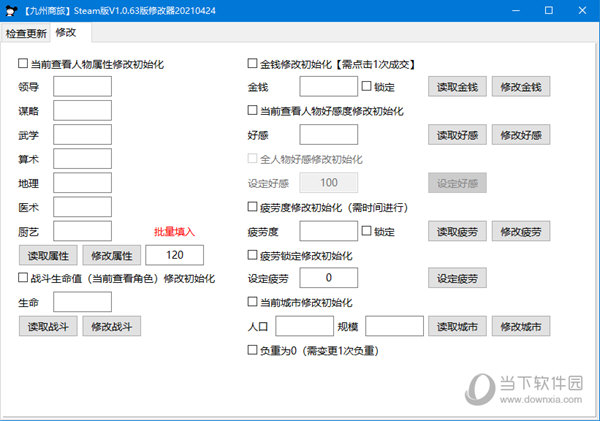Screen dimensions: 600x421
Task: Click the 修改城市 button
Action: (521, 326)
